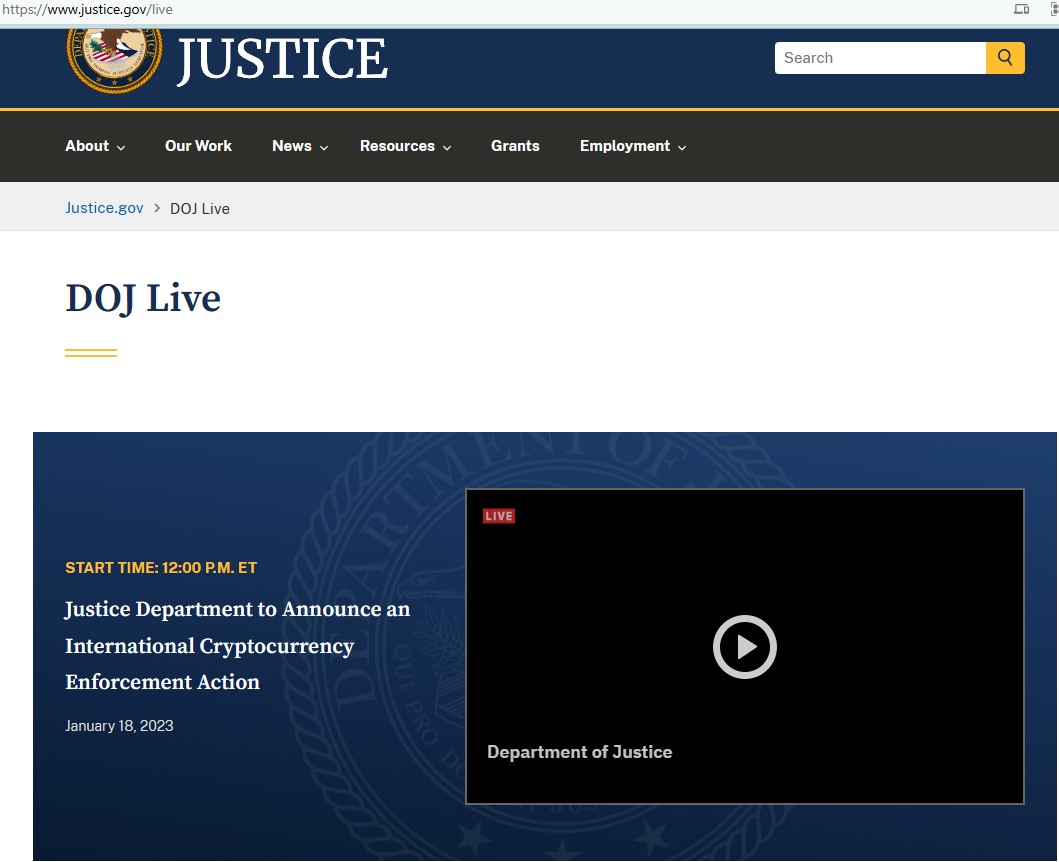Open the Our Work navigation item
This screenshot has height=862, width=1059.
click(x=198, y=146)
